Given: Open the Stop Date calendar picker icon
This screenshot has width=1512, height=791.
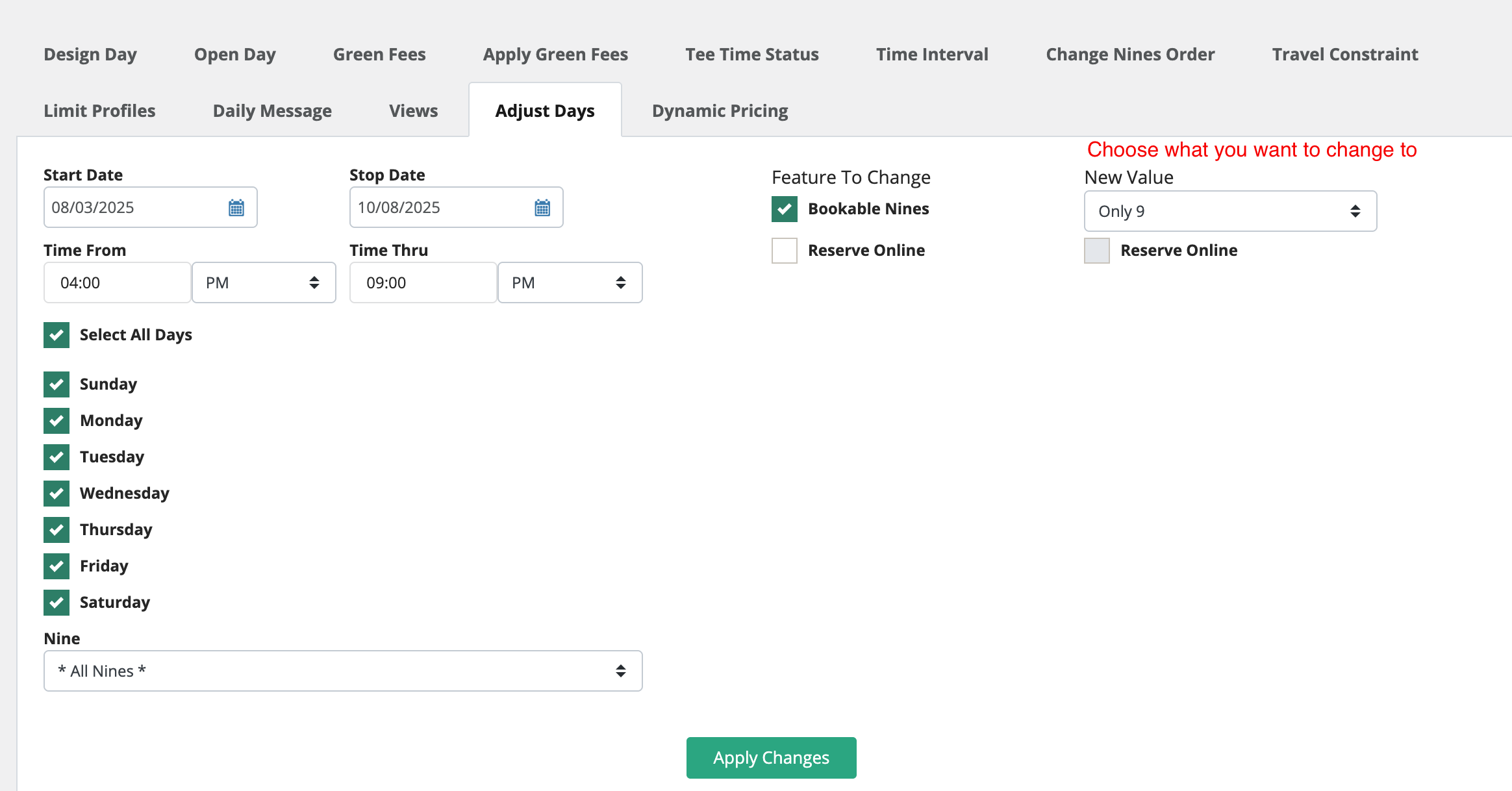Looking at the screenshot, I should pos(542,208).
